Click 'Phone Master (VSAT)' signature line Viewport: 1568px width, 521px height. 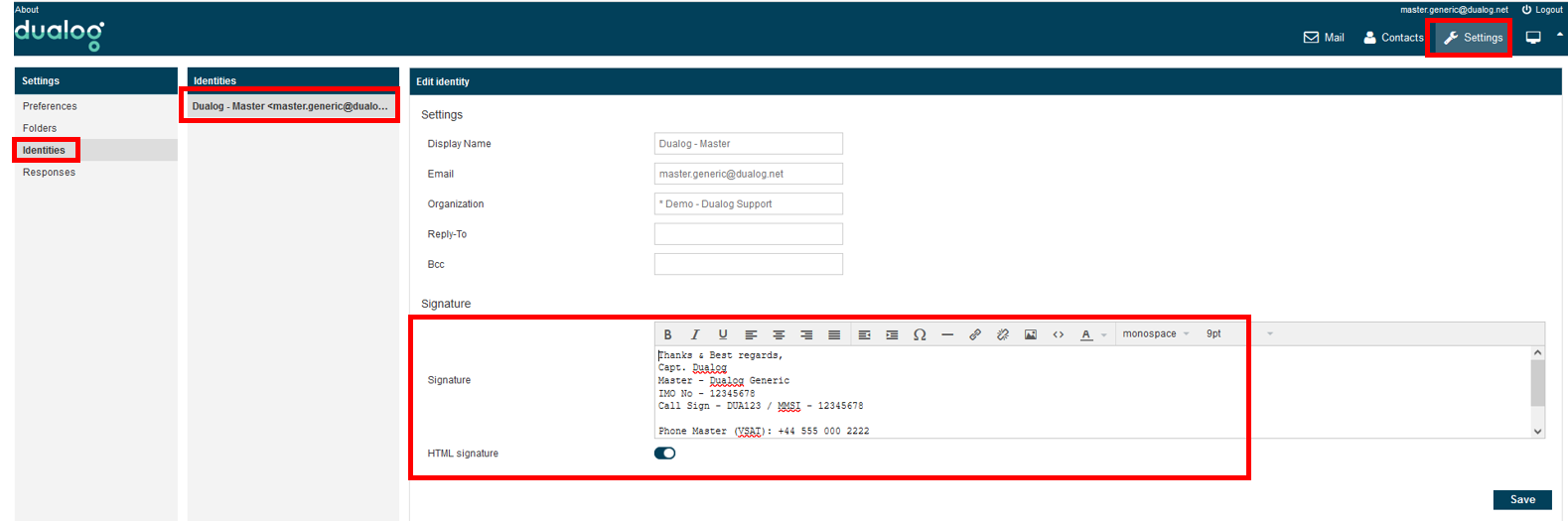[x=764, y=432]
